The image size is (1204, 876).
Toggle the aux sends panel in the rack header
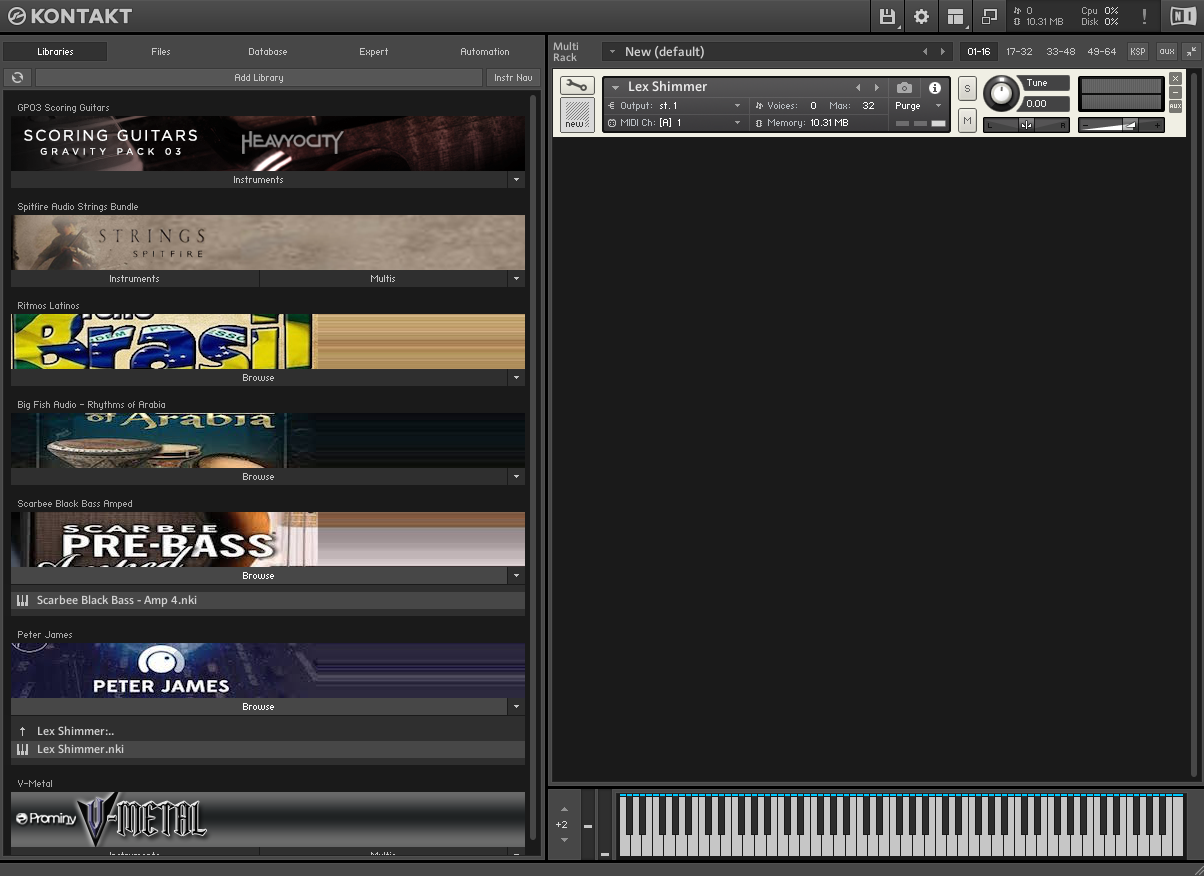[x=1166, y=52]
